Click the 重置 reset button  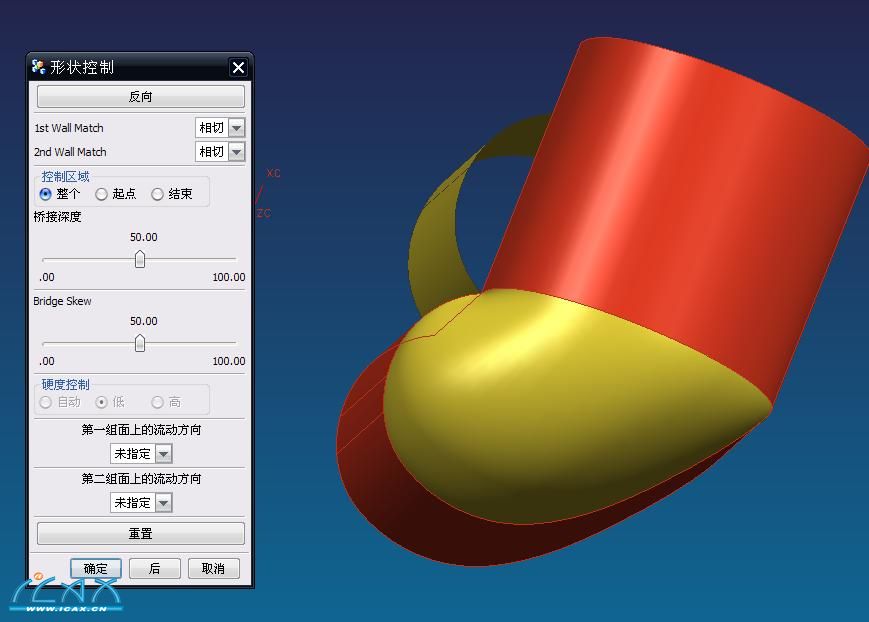tap(141, 534)
